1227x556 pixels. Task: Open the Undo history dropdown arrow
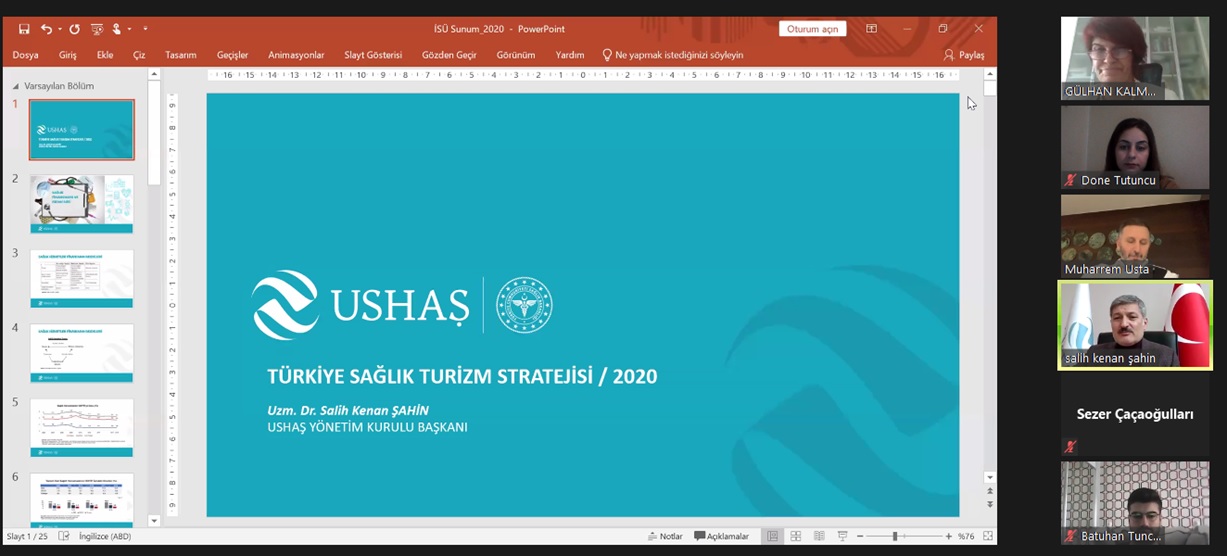click(x=60, y=29)
